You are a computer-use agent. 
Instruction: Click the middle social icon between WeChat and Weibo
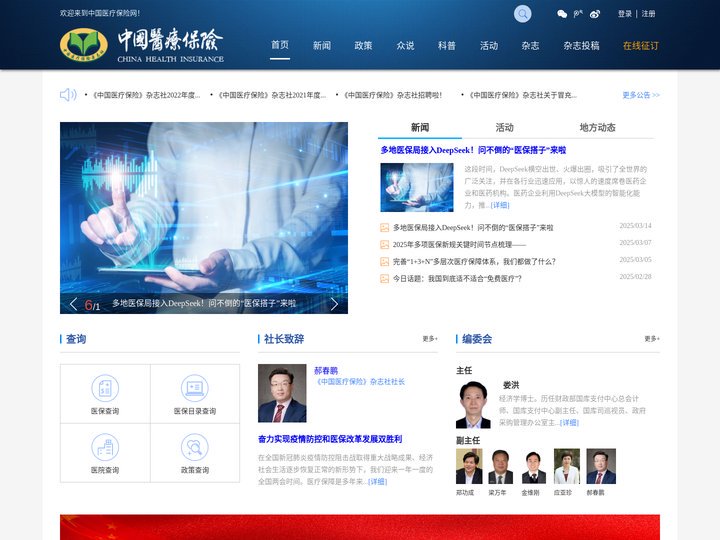[x=578, y=14]
